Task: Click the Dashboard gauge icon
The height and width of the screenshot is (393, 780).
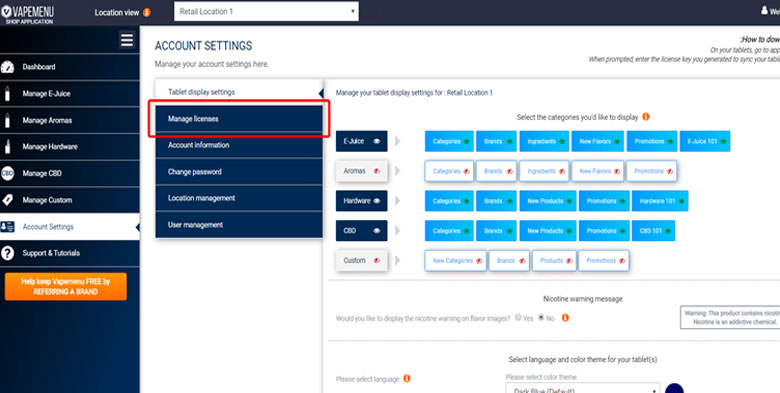Action: pos(7,67)
